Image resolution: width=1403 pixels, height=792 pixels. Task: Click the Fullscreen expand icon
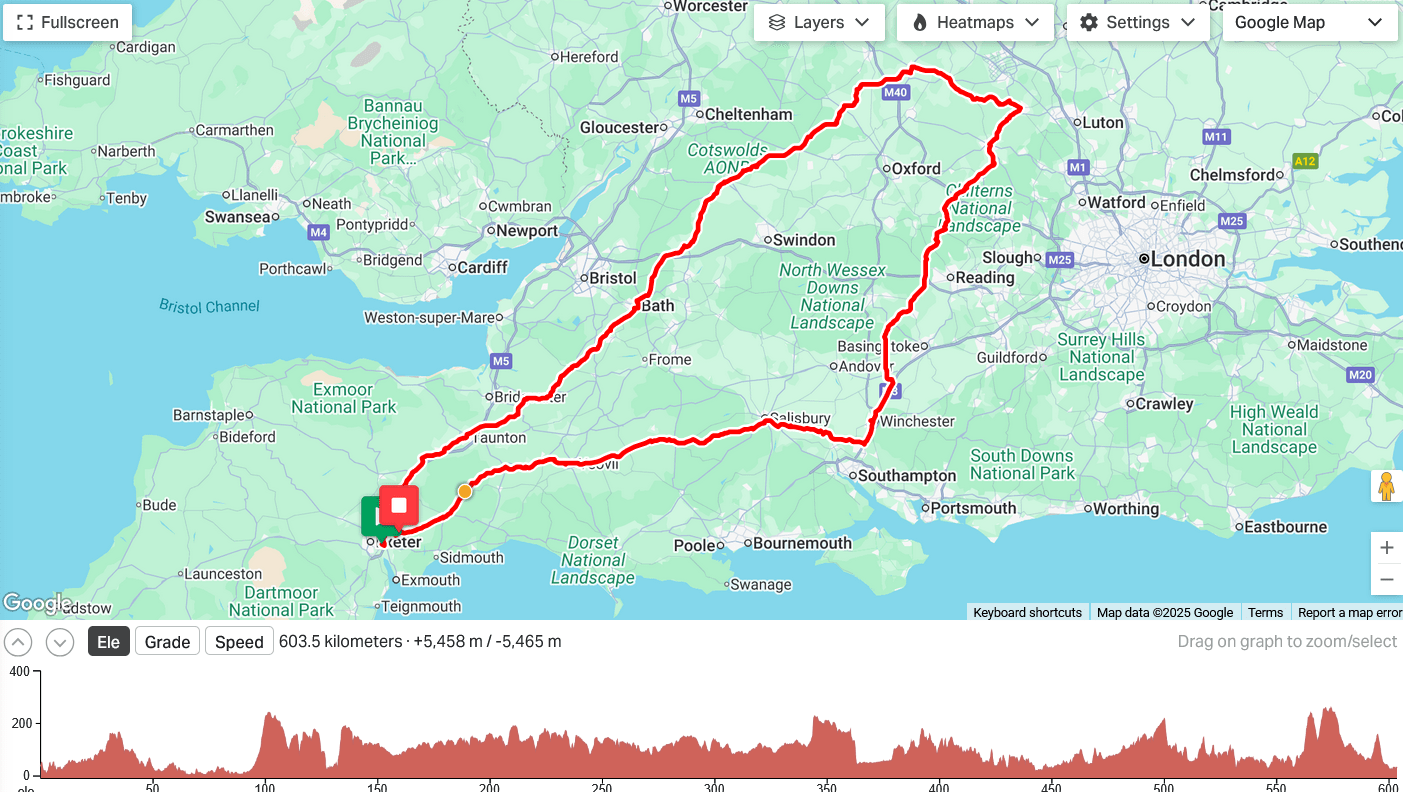(25, 22)
